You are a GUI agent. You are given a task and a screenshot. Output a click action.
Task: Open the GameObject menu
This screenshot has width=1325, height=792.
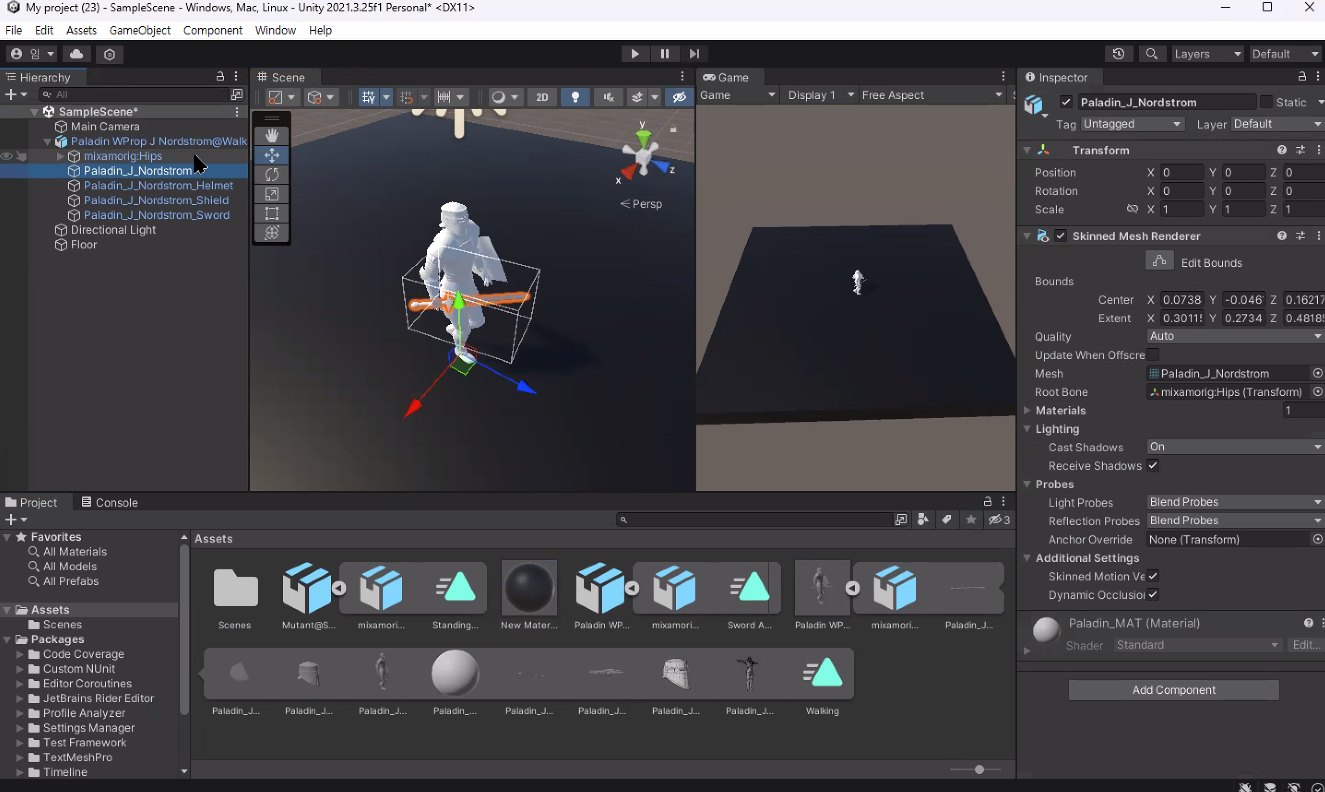tap(140, 30)
